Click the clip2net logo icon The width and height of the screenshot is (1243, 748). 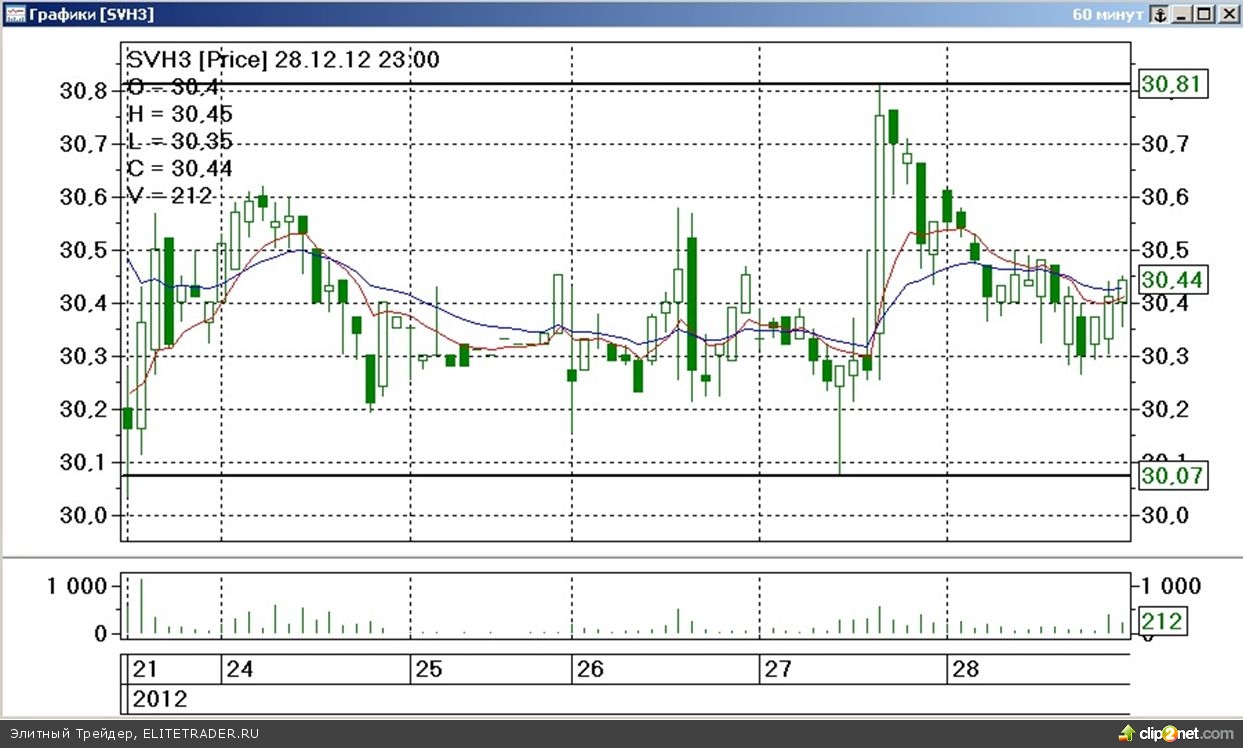coord(1126,733)
